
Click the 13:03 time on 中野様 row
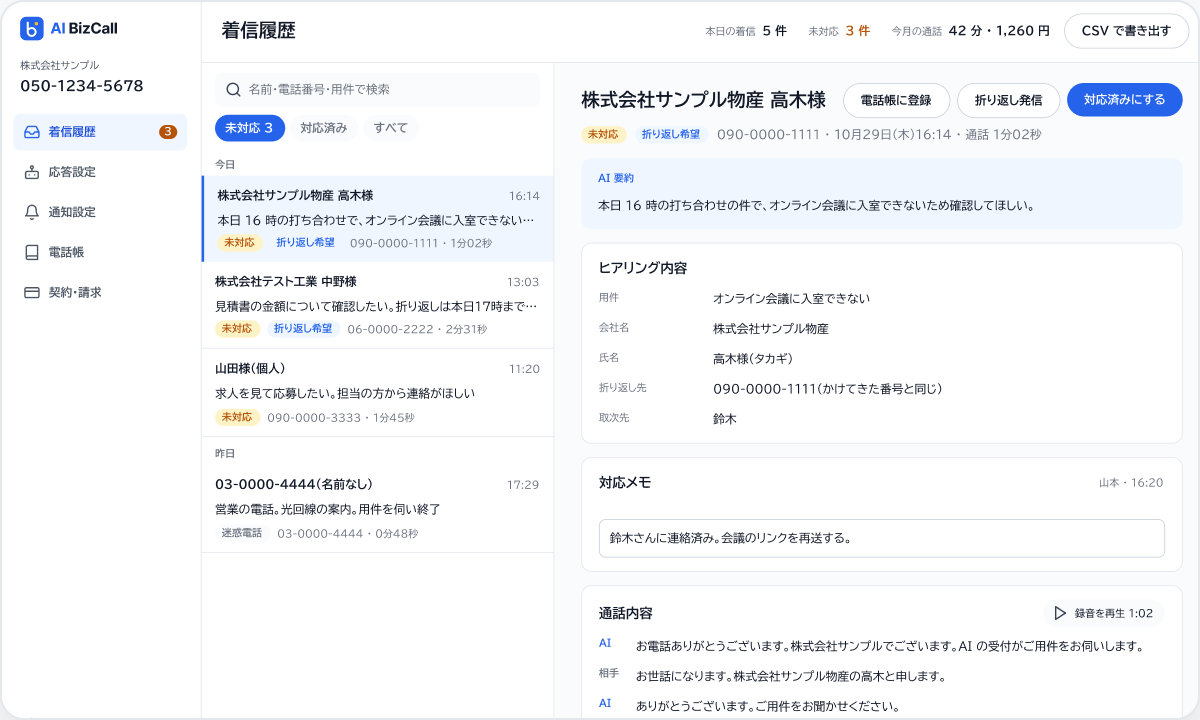[523, 282]
